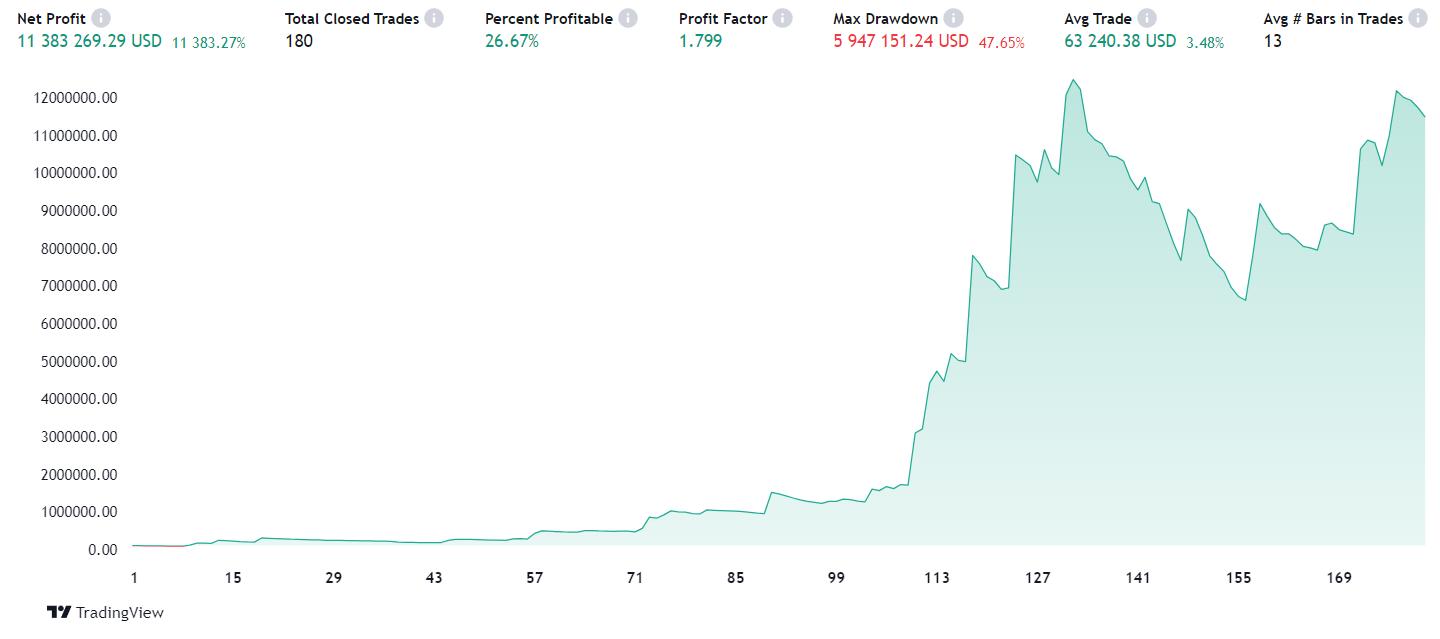Screen dimensions: 1440x639
Task: Open the info icon beside Avg Trade
Action: pos(1147,18)
